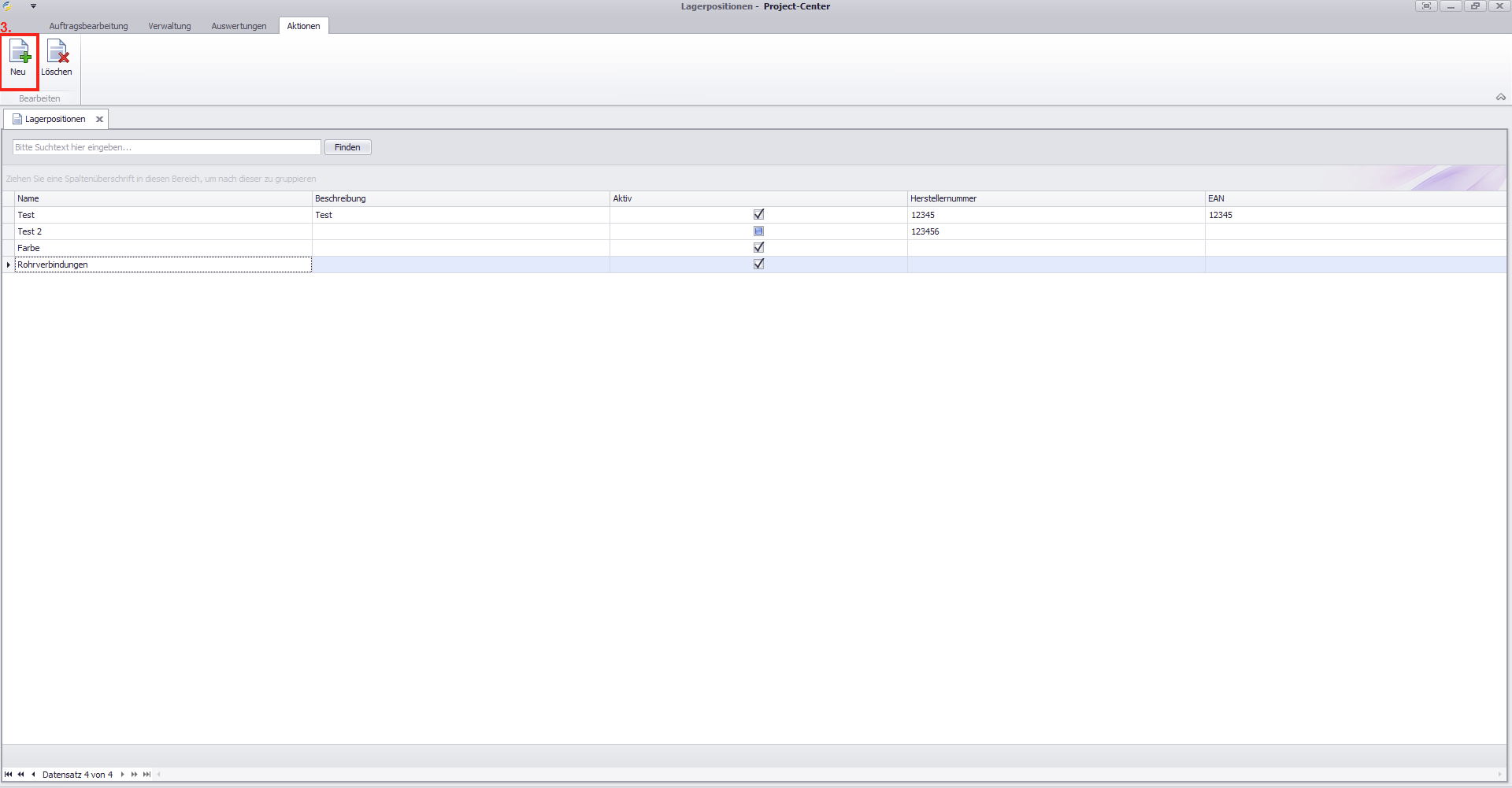The width and height of the screenshot is (1512, 788).
Task: Open the Verwaltung ribbon tab
Action: (x=169, y=26)
